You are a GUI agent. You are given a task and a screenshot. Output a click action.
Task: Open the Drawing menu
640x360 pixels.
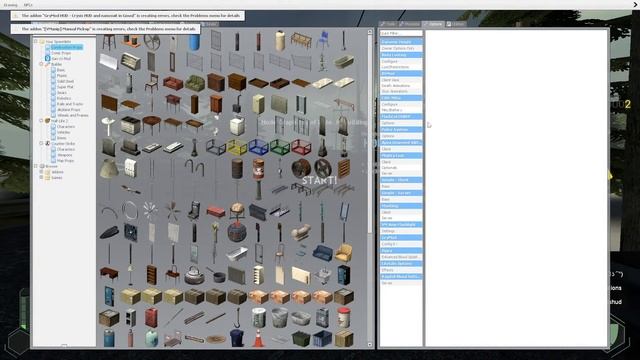(x=11, y=5)
